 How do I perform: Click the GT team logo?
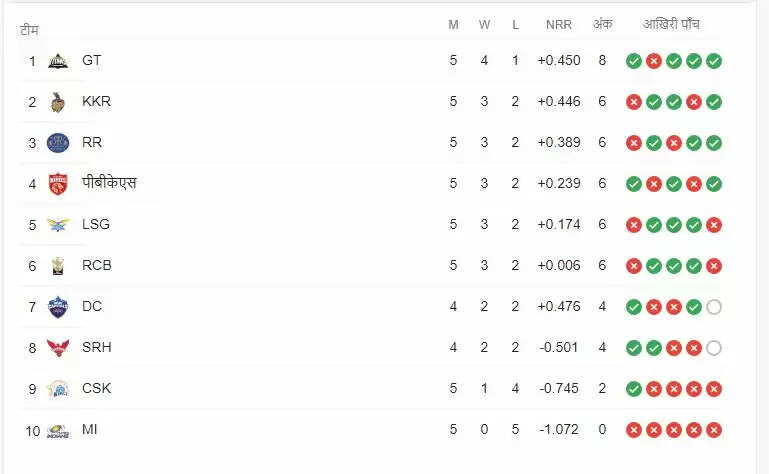(58, 60)
